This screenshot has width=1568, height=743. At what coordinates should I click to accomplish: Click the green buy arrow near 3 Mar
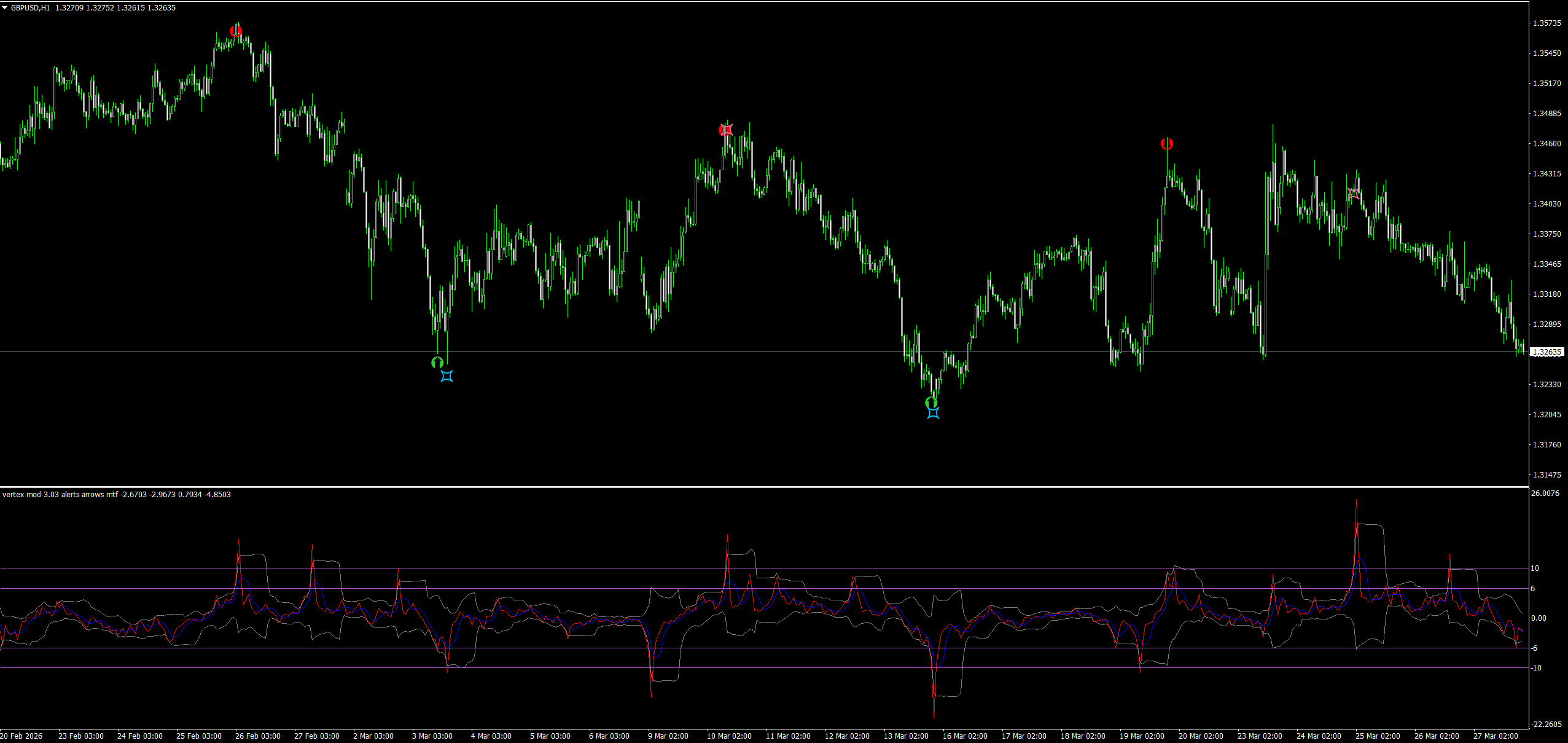pos(437,363)
